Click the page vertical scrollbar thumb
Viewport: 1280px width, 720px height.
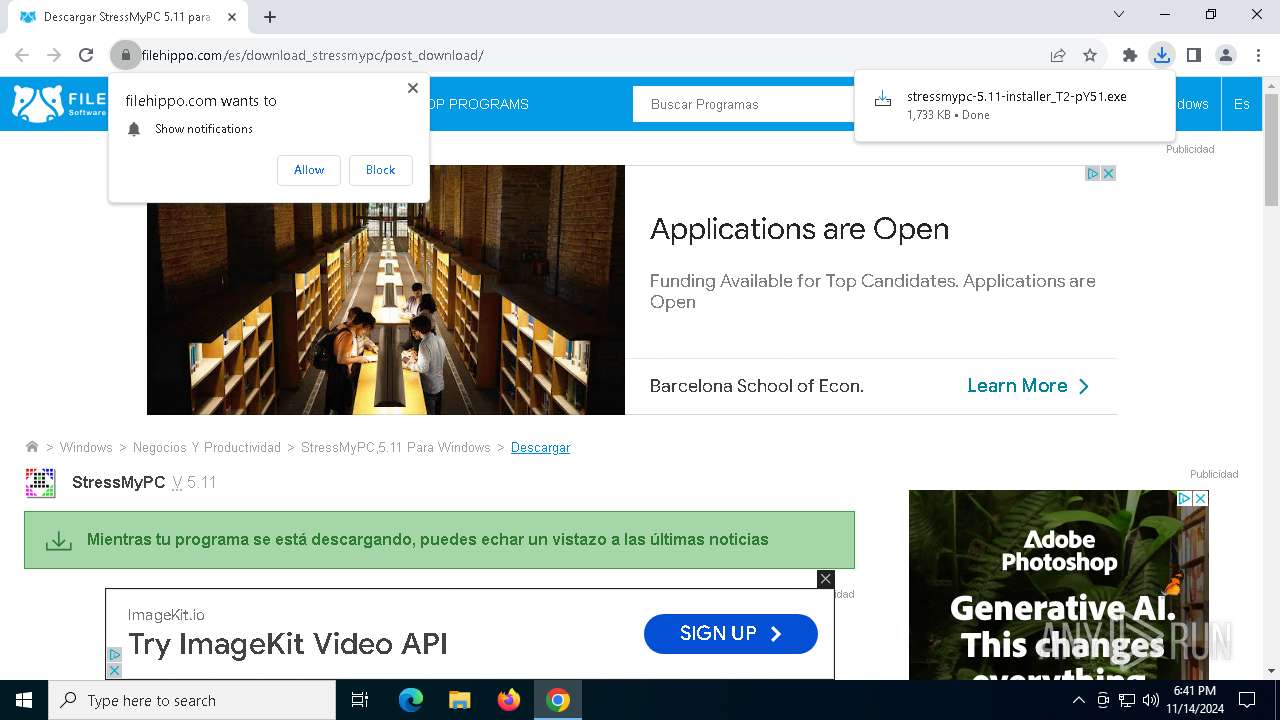pos(1271,150)
